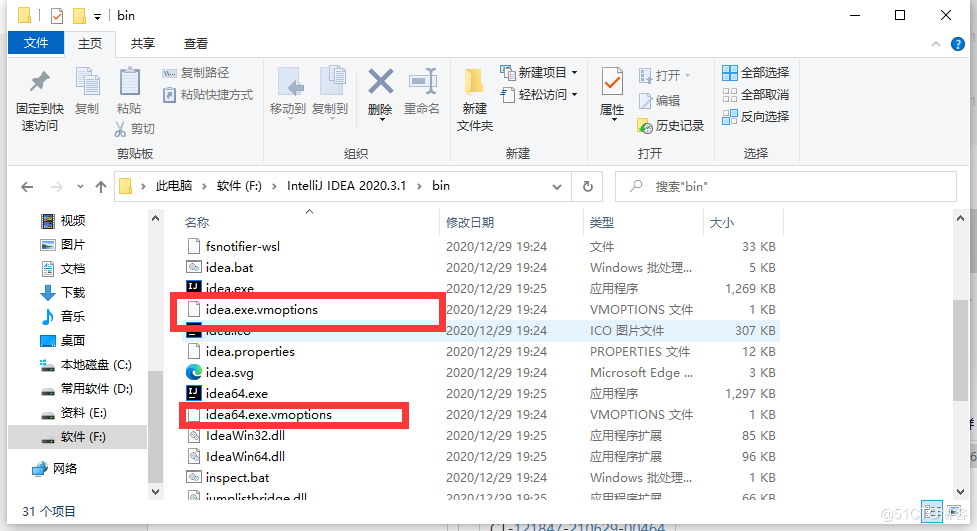The height and width of the screenshot is (531, 977).
Task: Click the Copy to (复制到) icon
Action: coord(331,82)
